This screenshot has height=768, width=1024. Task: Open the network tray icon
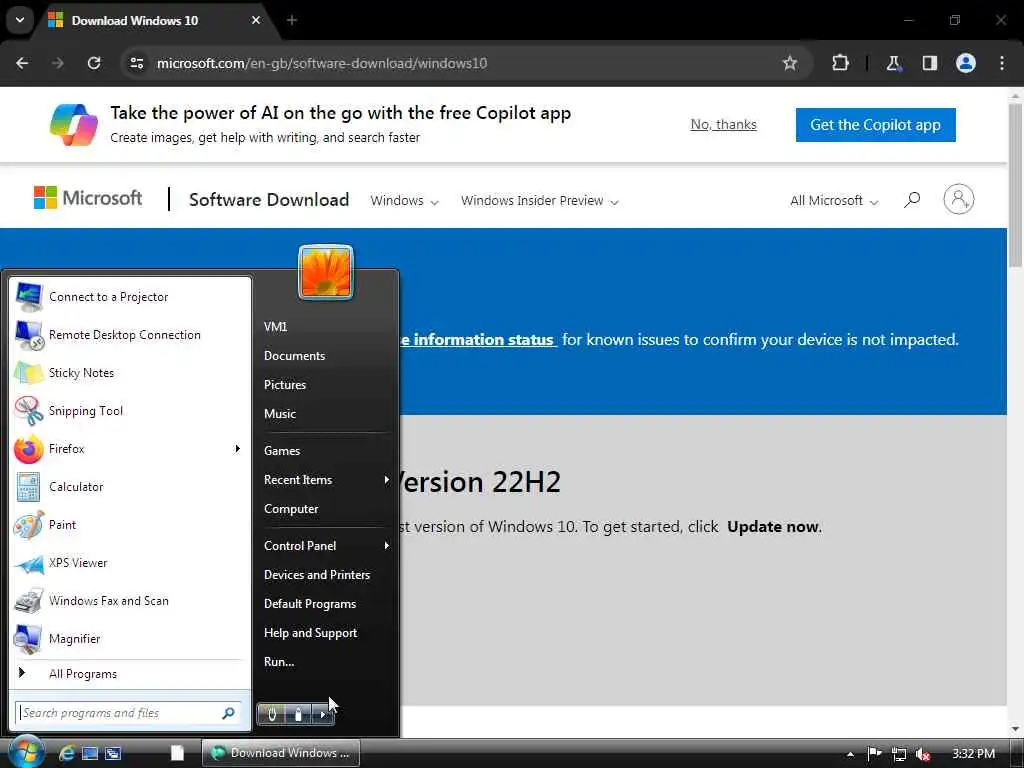pyautogui.click(x=899, y=754)
